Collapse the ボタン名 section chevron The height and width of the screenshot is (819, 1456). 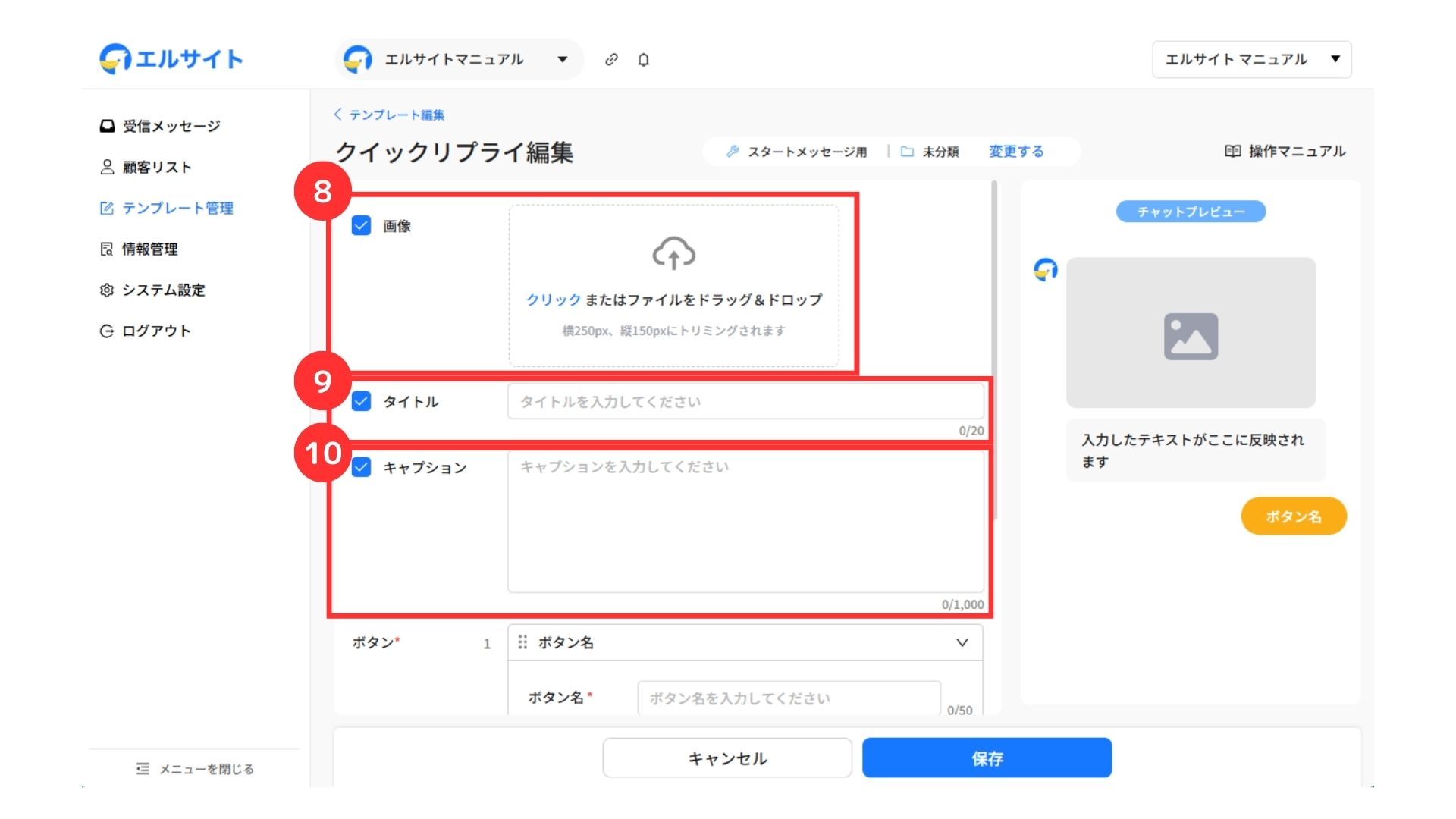962,642
